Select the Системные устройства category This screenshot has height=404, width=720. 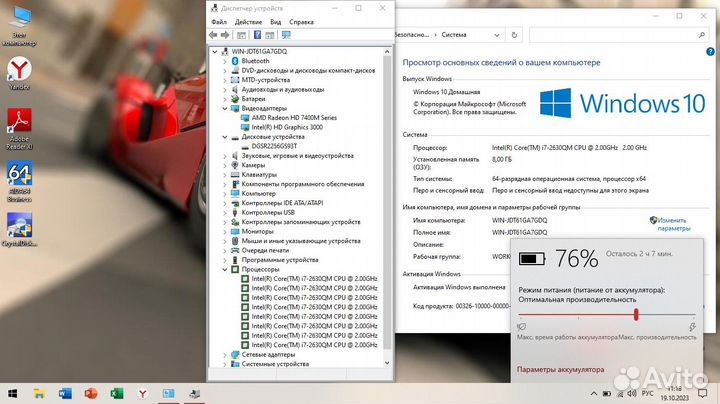pyautogui.click(x=275, y=364)
